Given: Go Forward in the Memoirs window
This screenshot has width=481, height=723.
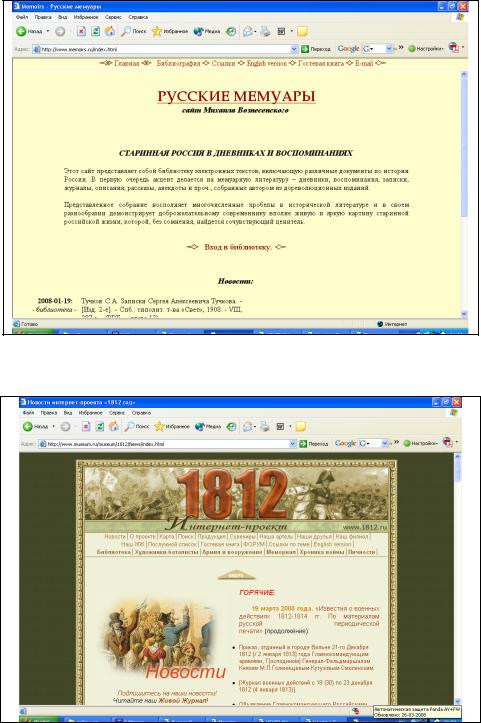Looking at the screenshot, I should coord(60,31).
